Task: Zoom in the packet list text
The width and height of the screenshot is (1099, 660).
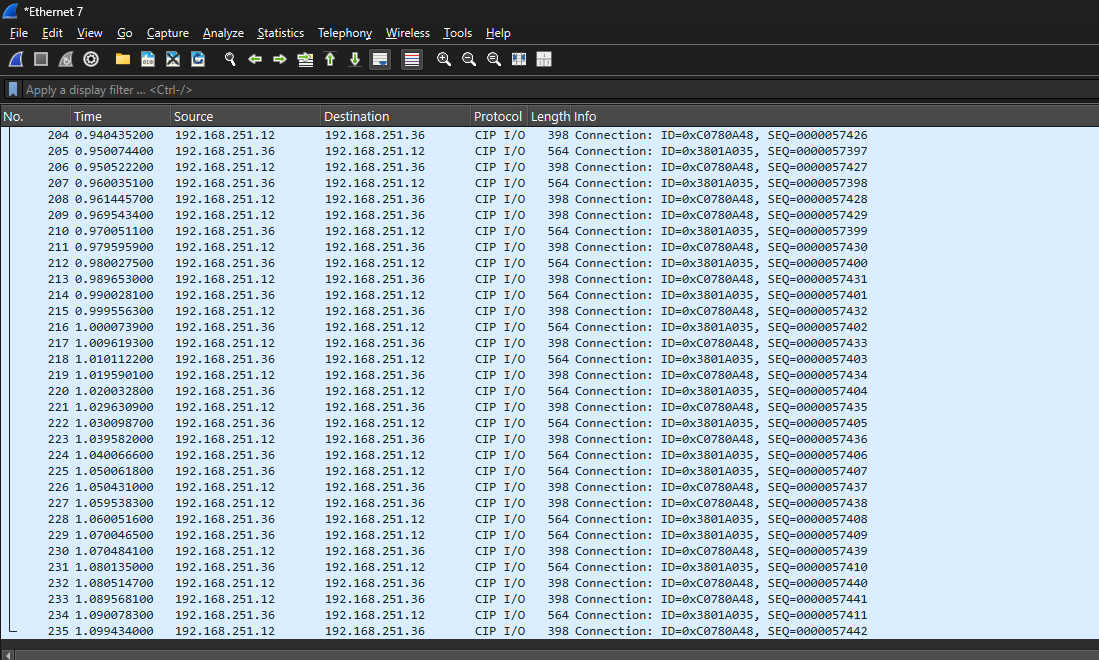Action: 444,60
